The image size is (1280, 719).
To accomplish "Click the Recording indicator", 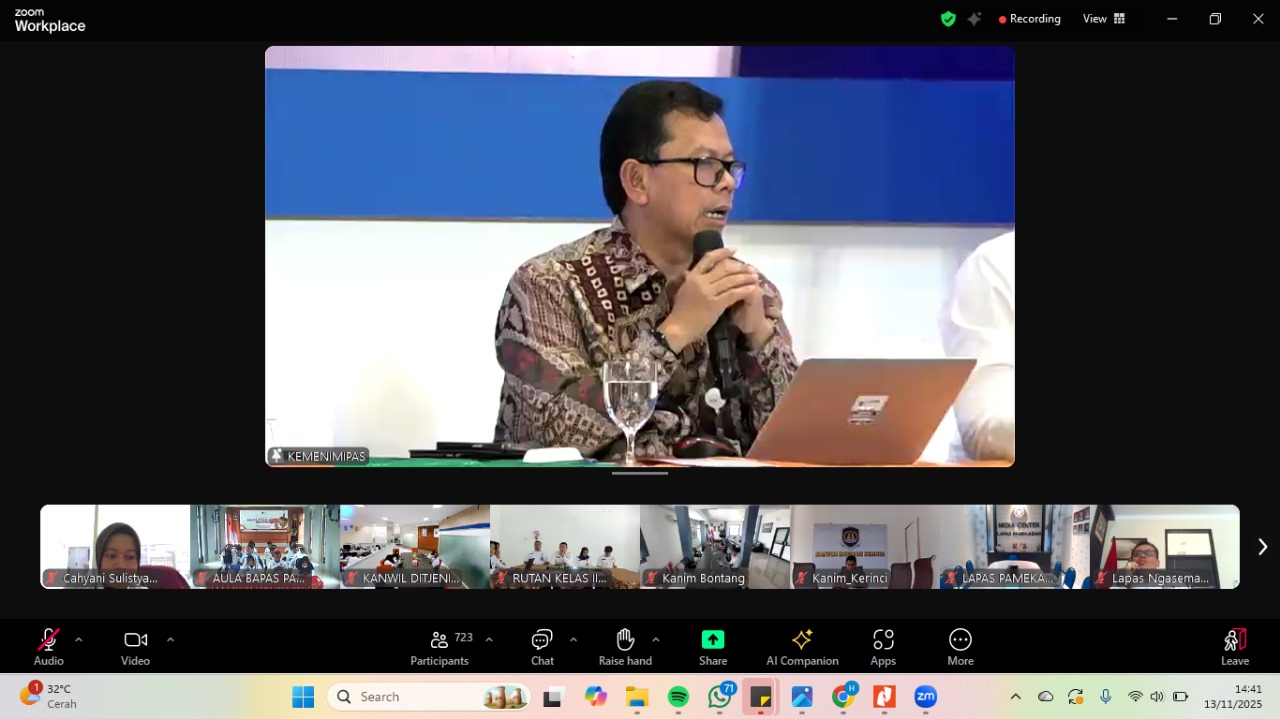I will 1029,19.
